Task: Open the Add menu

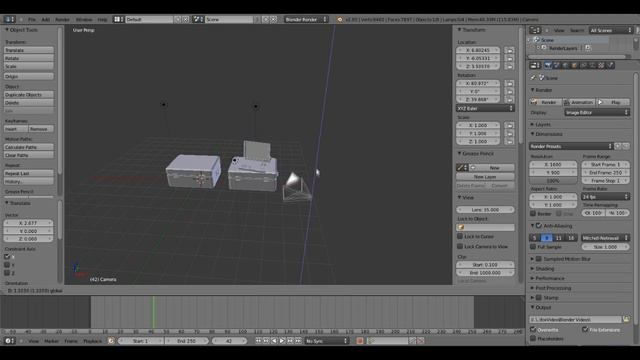Action: [x=45, y=19]
